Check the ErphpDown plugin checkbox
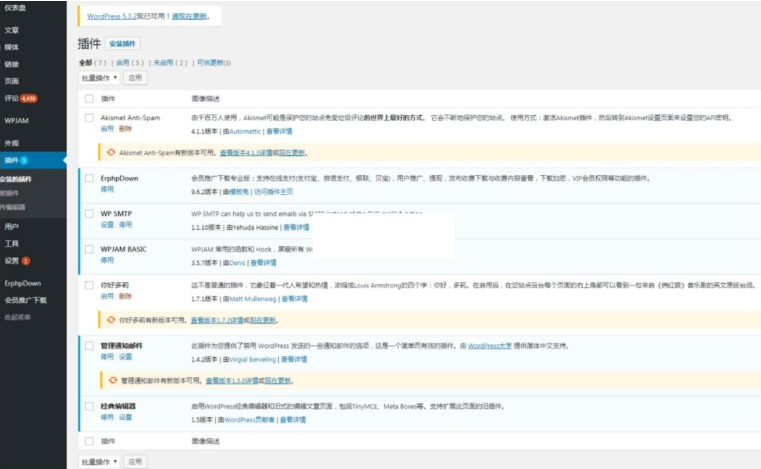 coord(89,178)
